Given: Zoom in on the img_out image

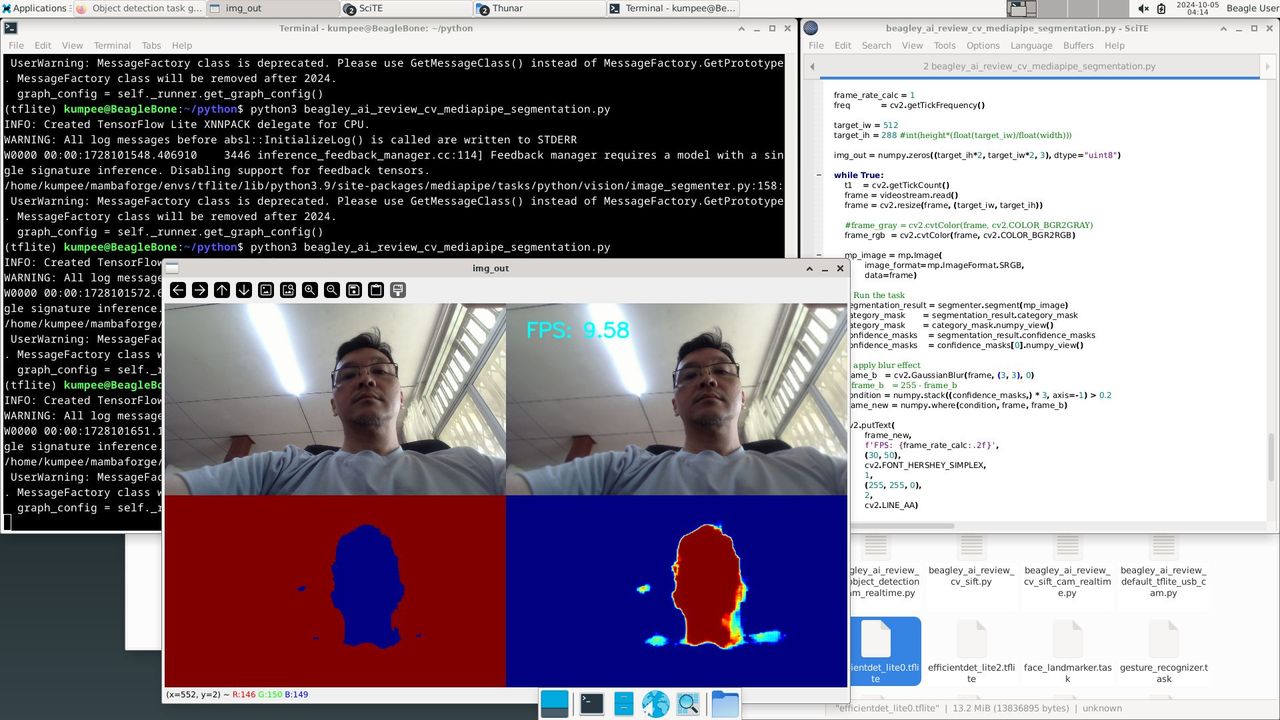Looking at the screenshot, I should pyautogui.click(x=310, y=290).
